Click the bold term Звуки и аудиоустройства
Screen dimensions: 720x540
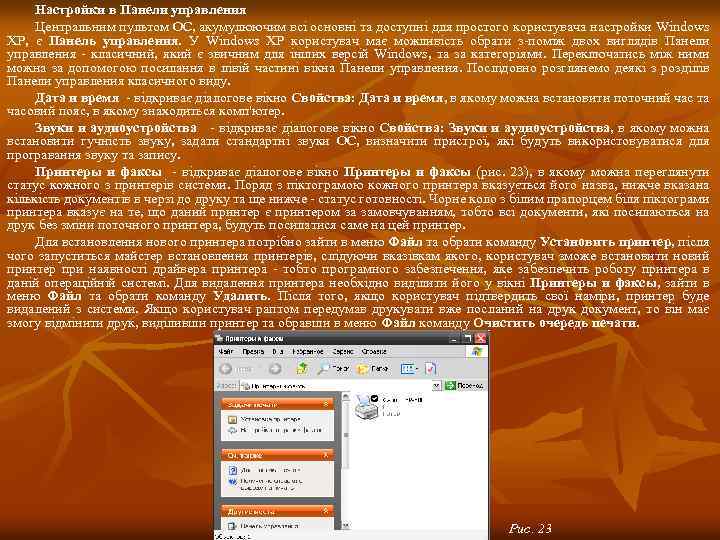[116, 128]
